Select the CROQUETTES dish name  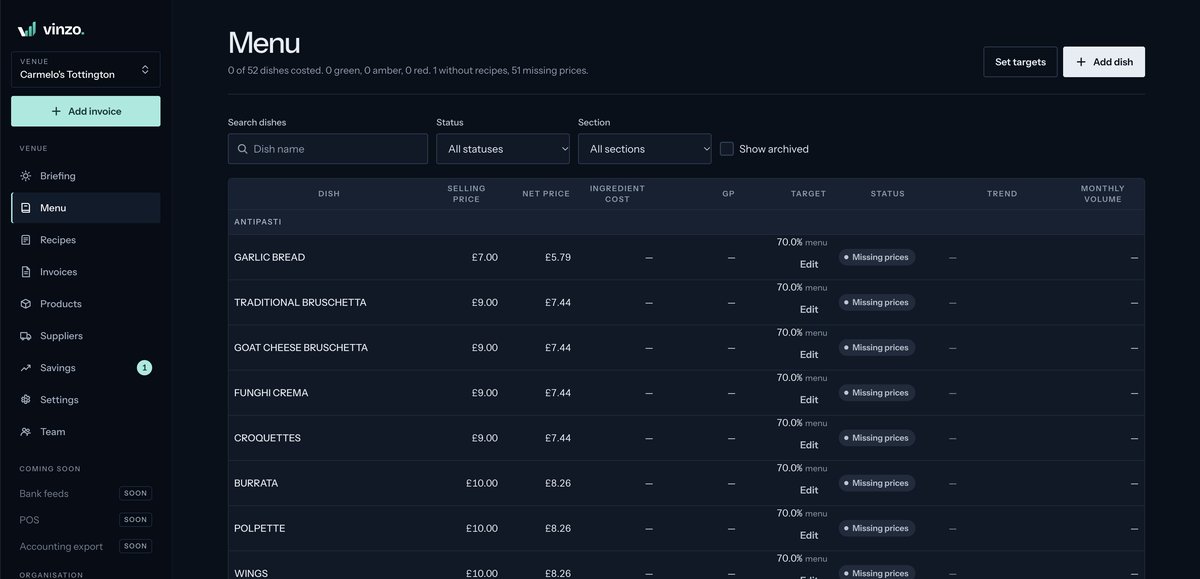[267, 438]
